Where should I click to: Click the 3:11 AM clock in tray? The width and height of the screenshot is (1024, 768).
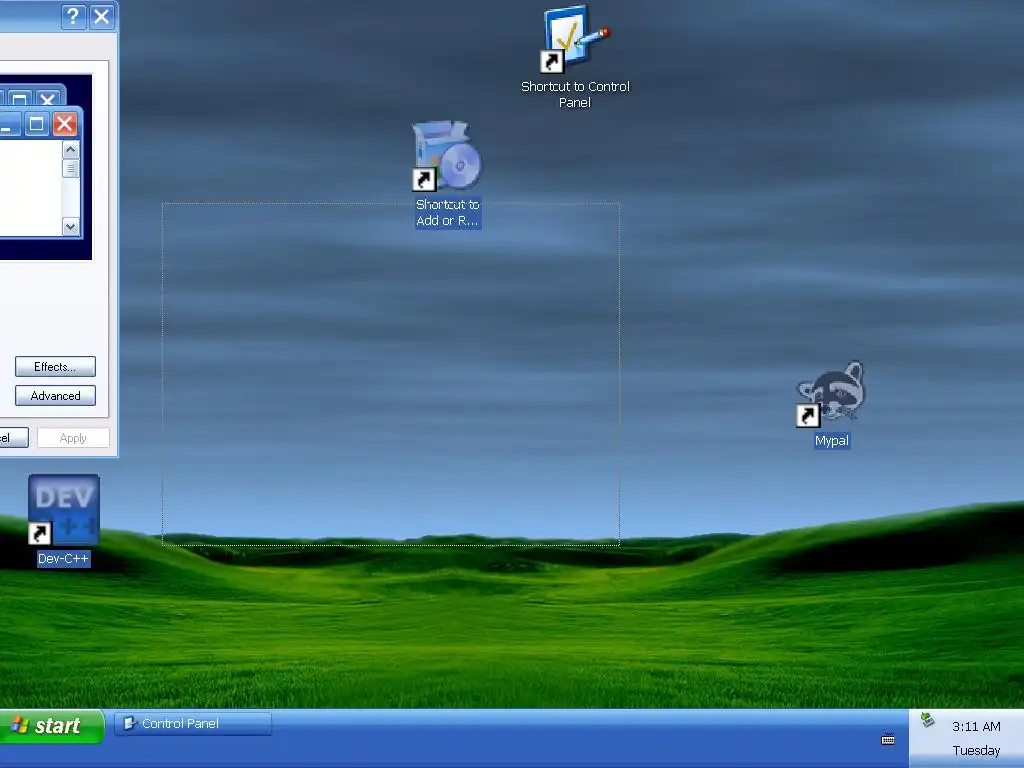click(976, 726)
